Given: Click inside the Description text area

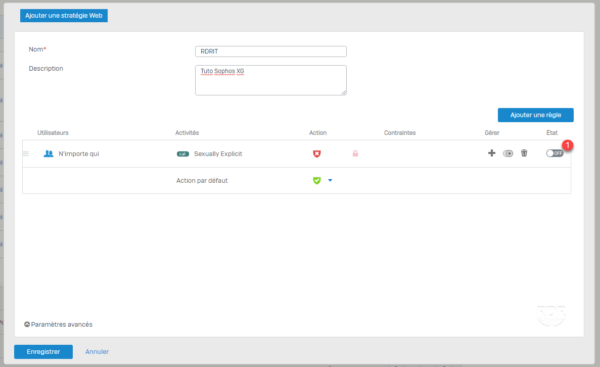Looking at the screenshot, I should point(271,80).
